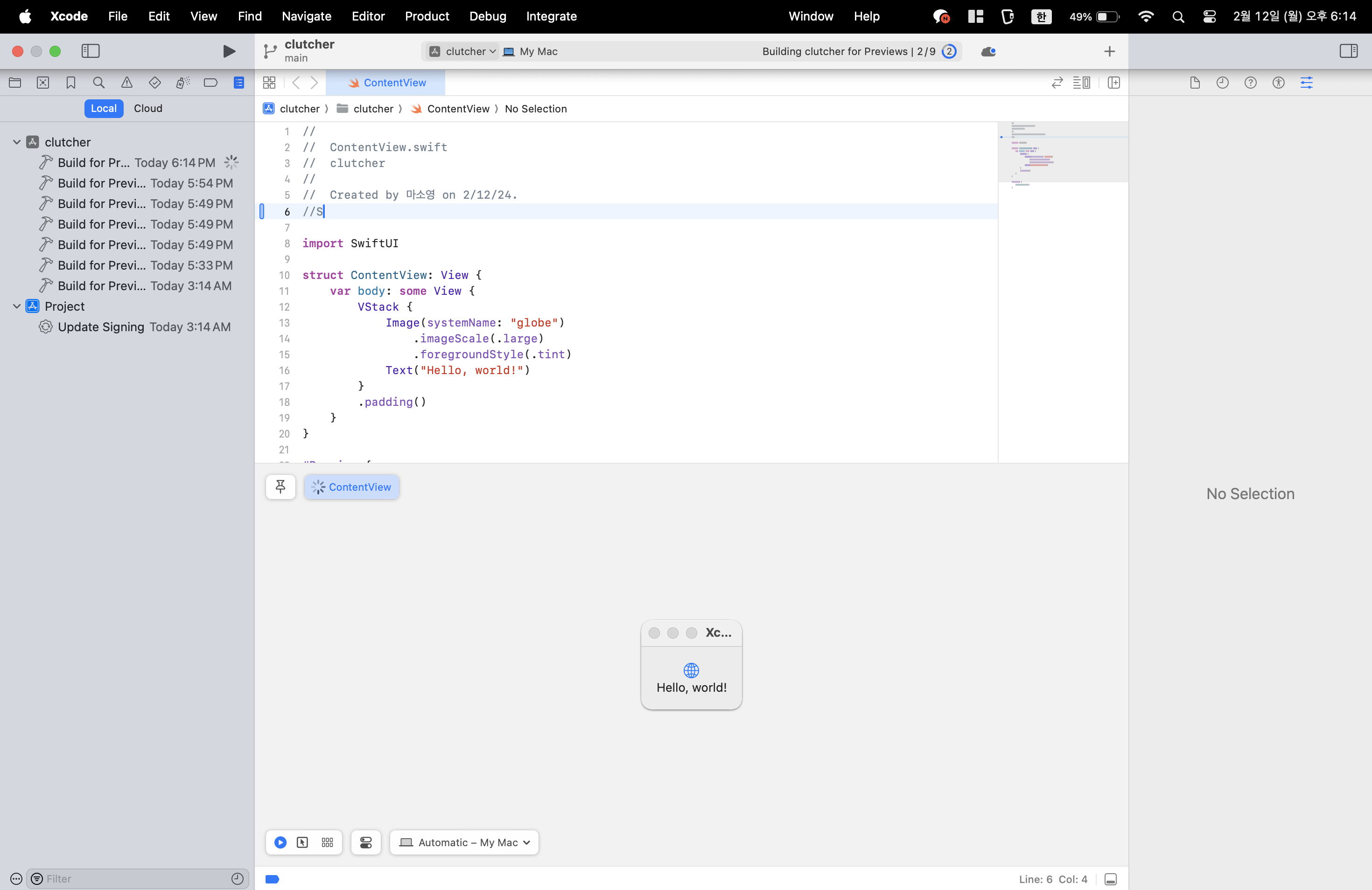Show the Accessibility inspector icon
The width and height of the screenshot is (1372, 890).
point(1278,83)
